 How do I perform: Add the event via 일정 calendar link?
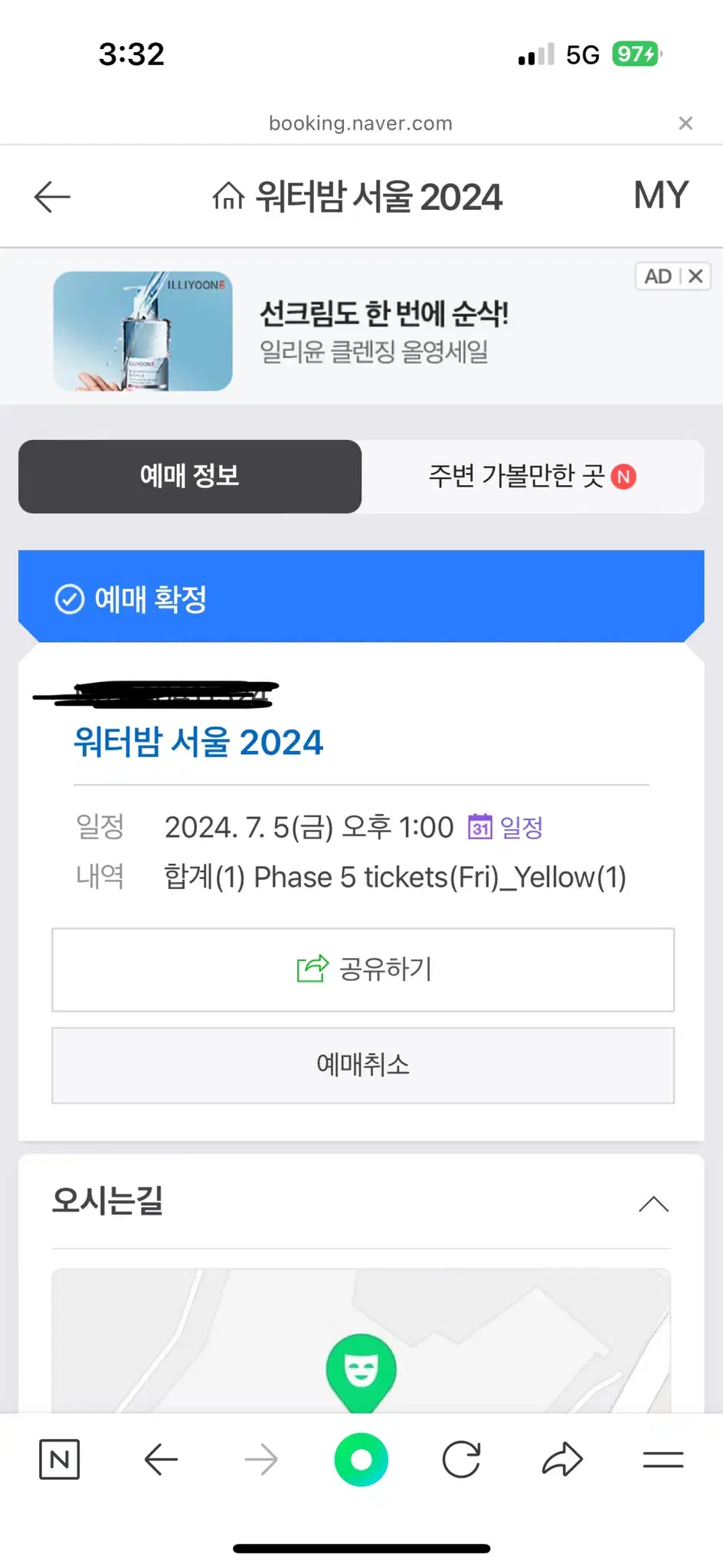click(505, 828)
